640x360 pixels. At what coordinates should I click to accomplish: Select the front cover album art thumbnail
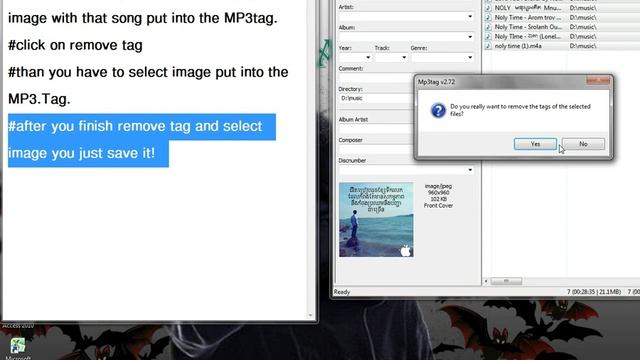point(376,220)
